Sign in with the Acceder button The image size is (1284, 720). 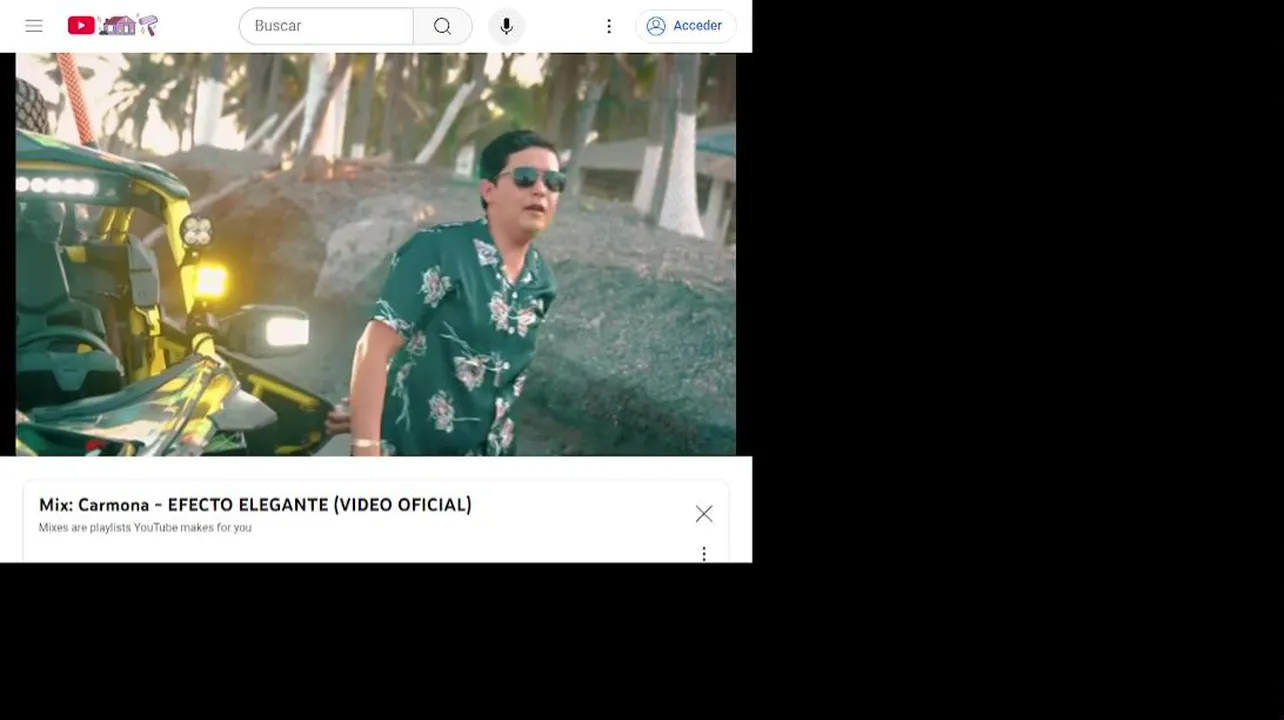pyautogui.click(x=685, y=26)
